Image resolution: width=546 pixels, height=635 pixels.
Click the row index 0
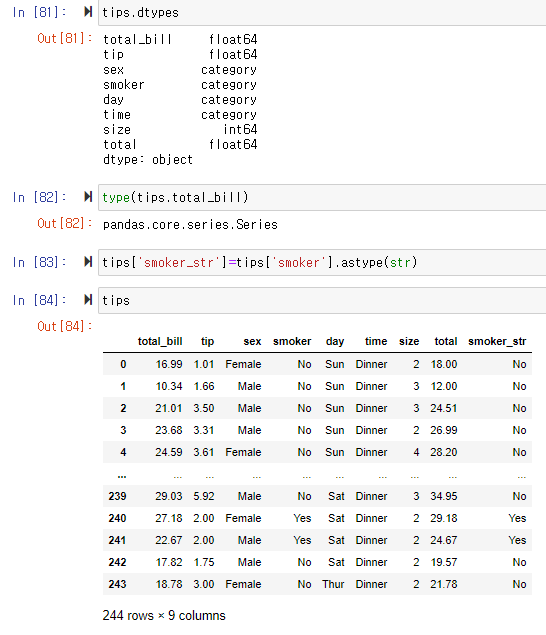coord(123,364)
